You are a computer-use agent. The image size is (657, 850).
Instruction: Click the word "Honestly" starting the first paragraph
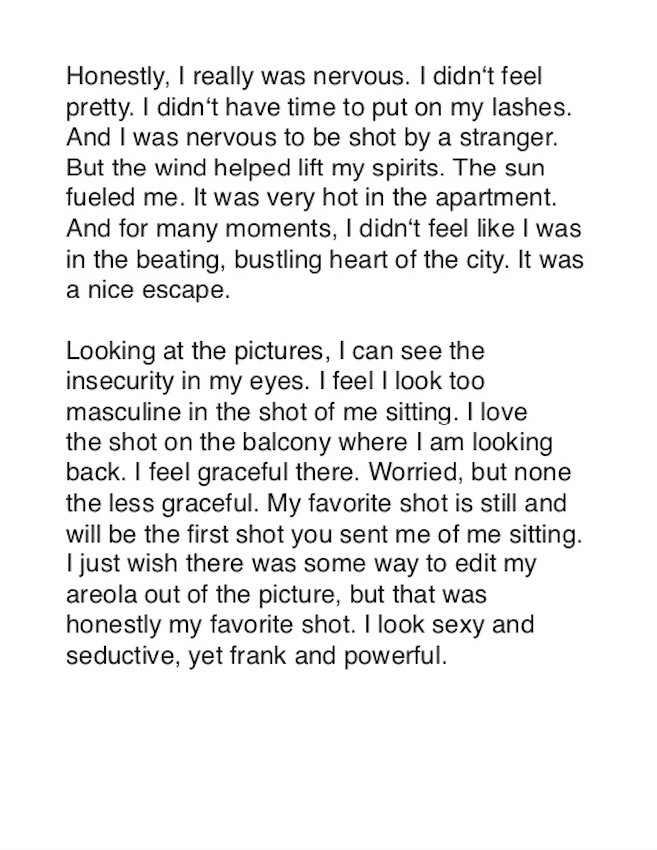(x=114, y=77)
